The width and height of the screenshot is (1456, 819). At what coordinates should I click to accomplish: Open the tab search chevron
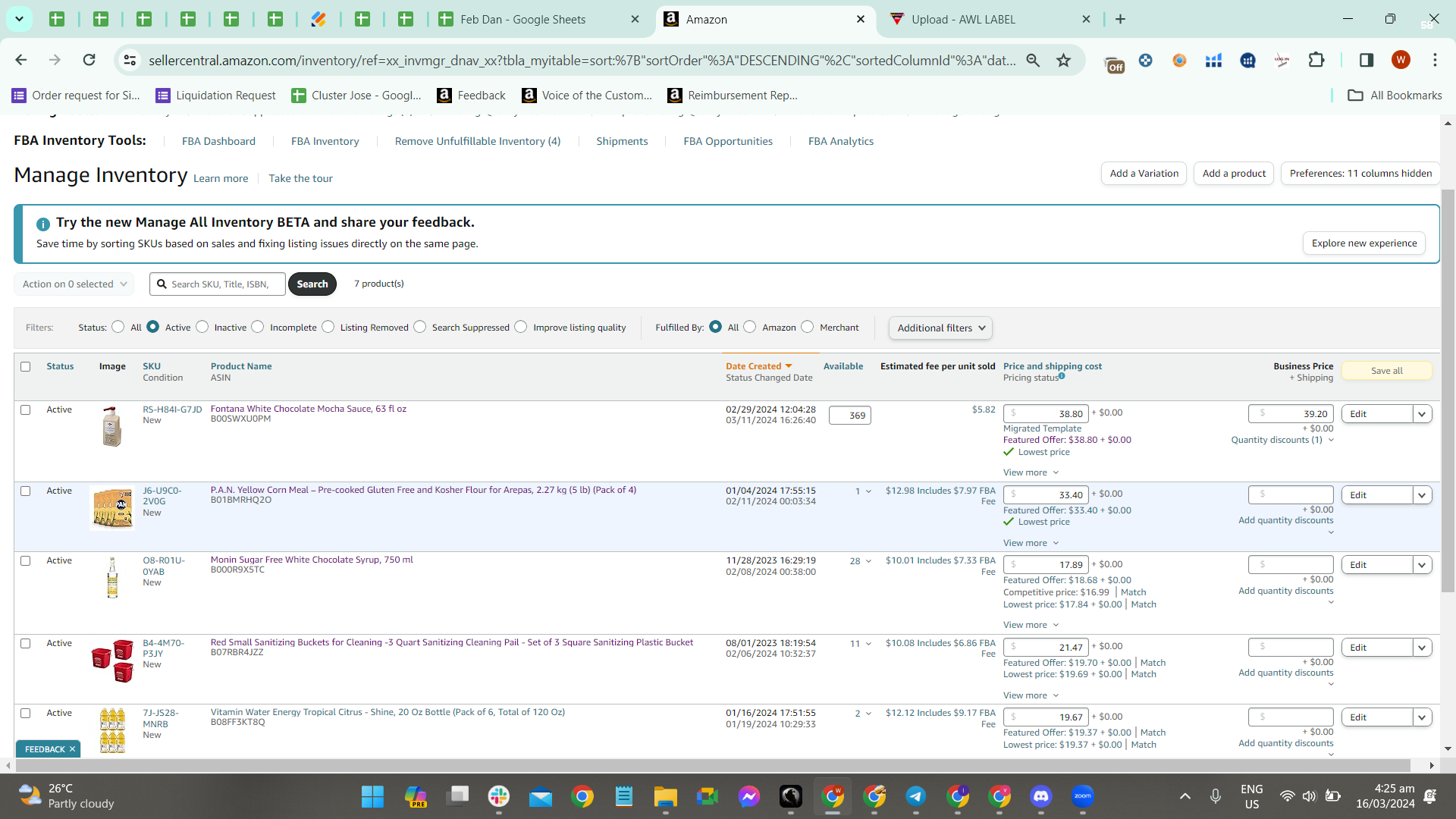[x=19, y=19]
